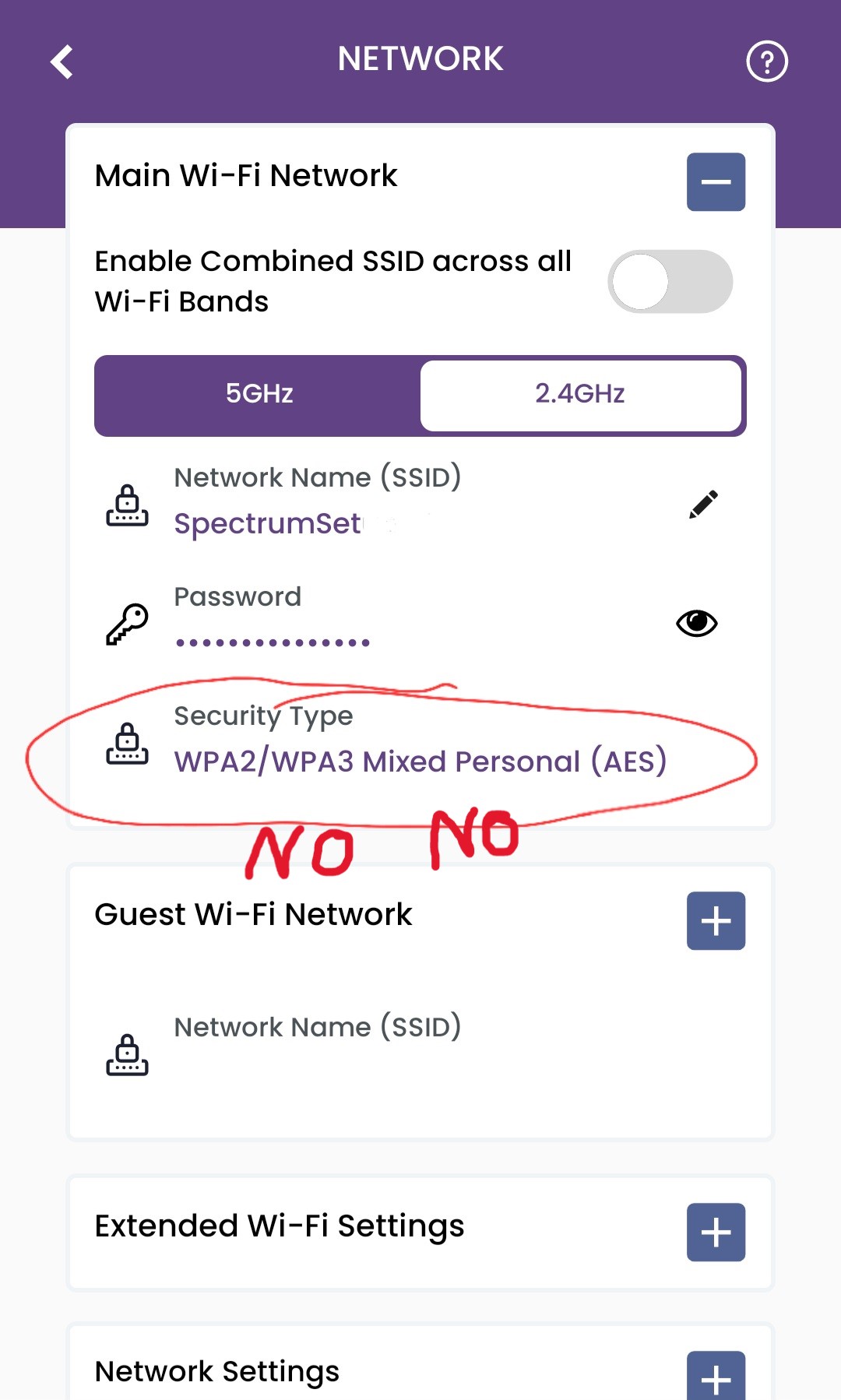Expand the Guest Wi-Fi Network section
Image resolution: width=841 pixels, height=1400 pixels.
716,921
